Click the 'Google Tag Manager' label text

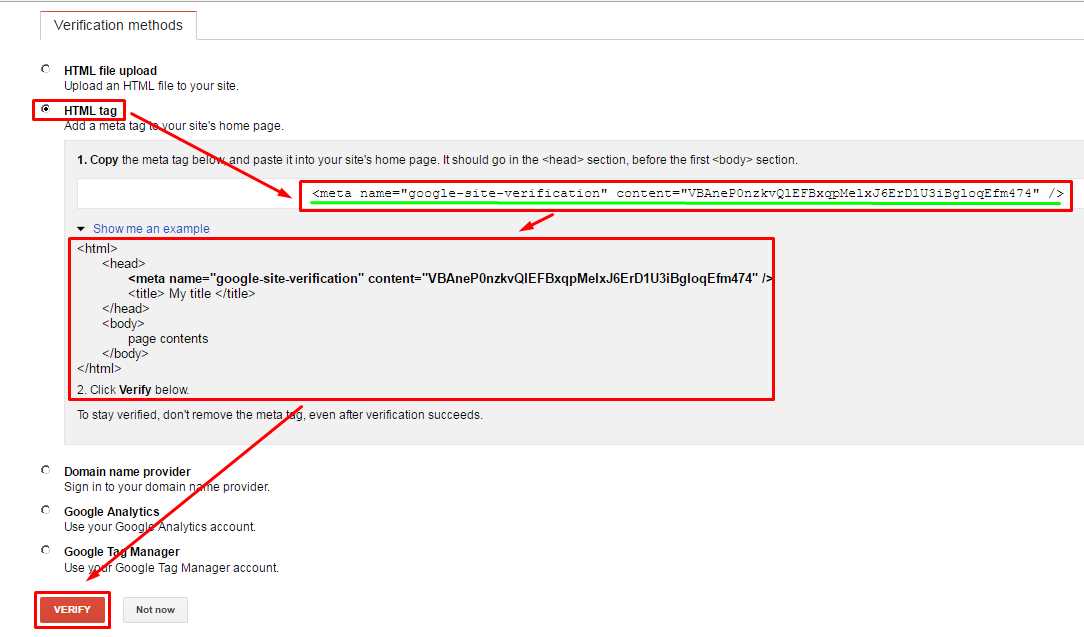(x=122, y=552)
